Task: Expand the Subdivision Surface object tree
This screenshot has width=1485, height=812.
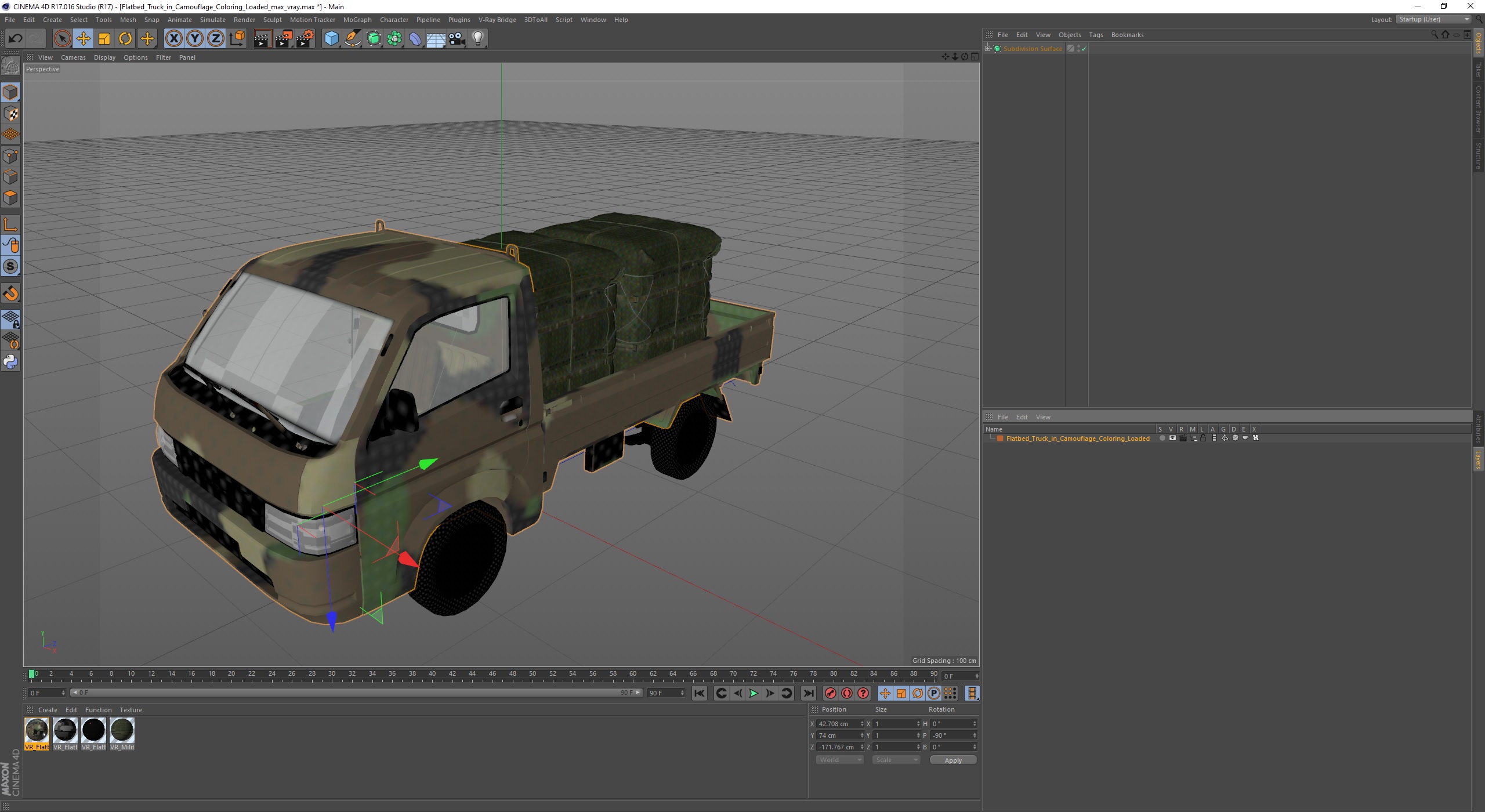Action: (x=988, y=49)
